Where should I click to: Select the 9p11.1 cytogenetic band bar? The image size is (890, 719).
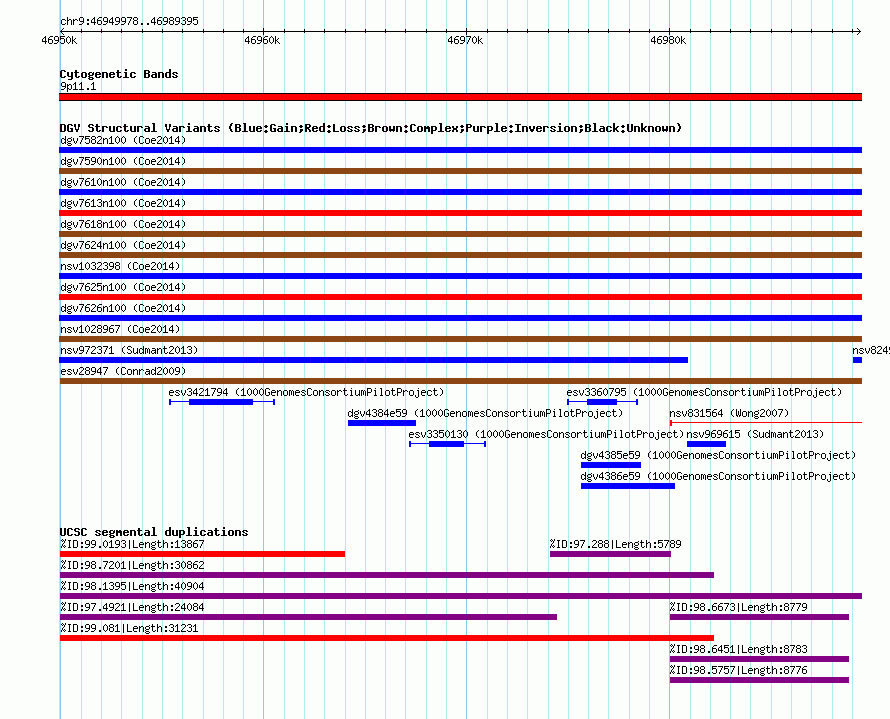coord(460,97)
